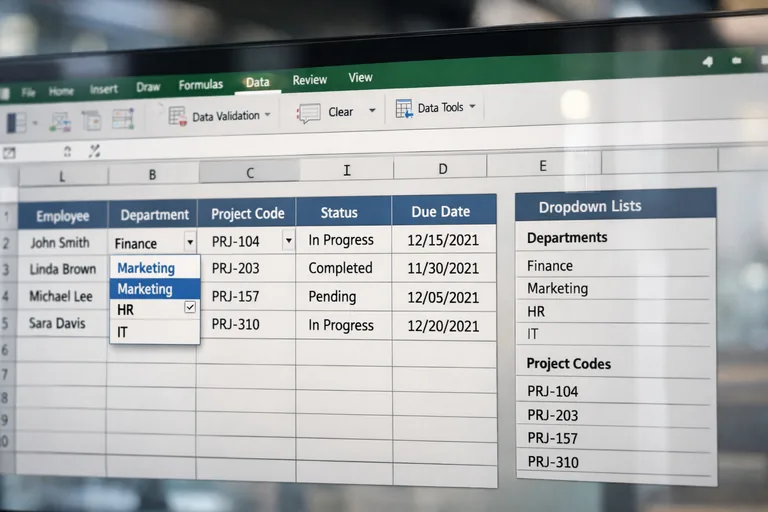
Task: Switch to the View tab
Action: pos(360,77)
